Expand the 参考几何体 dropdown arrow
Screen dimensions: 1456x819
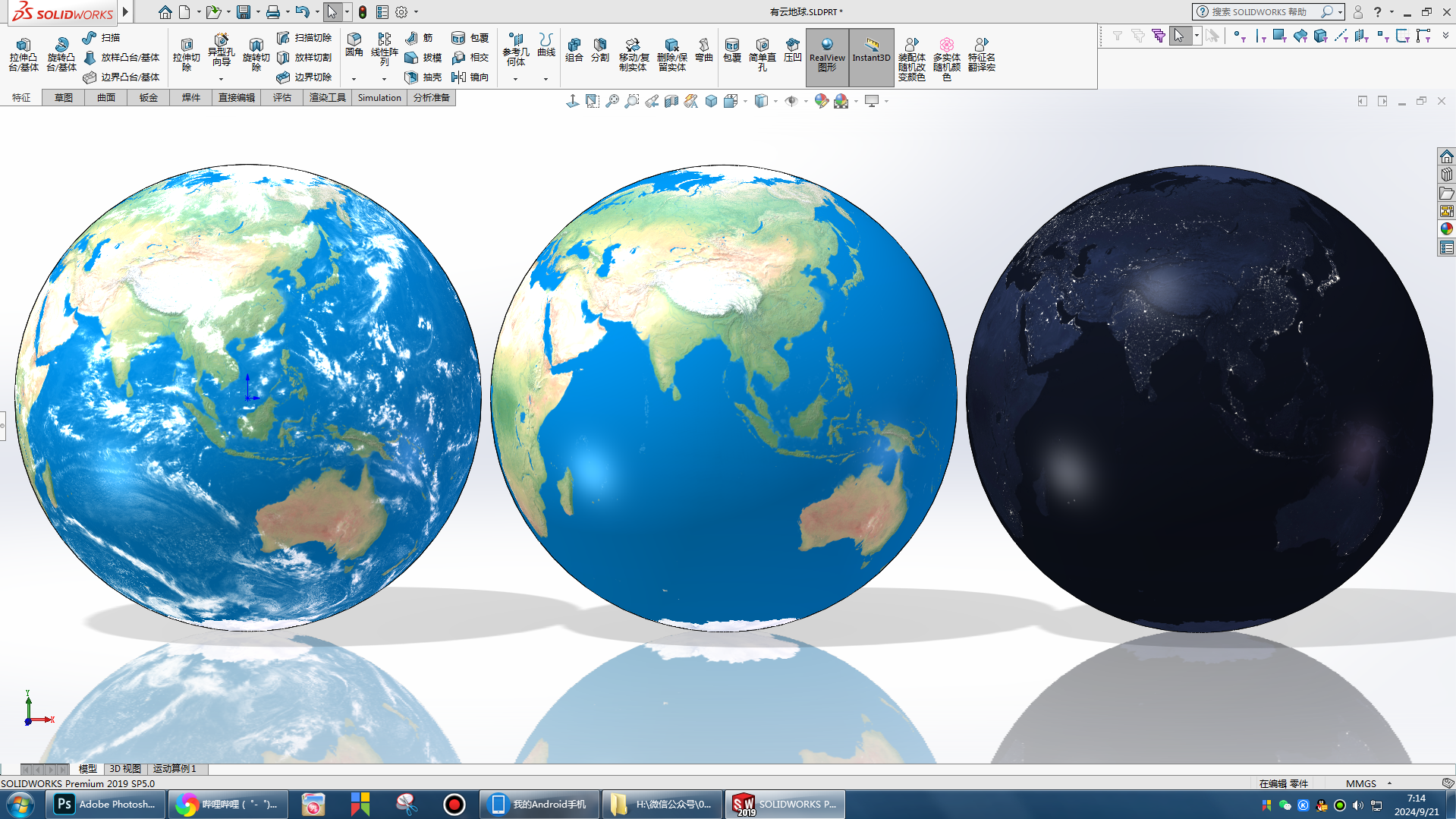516,79
